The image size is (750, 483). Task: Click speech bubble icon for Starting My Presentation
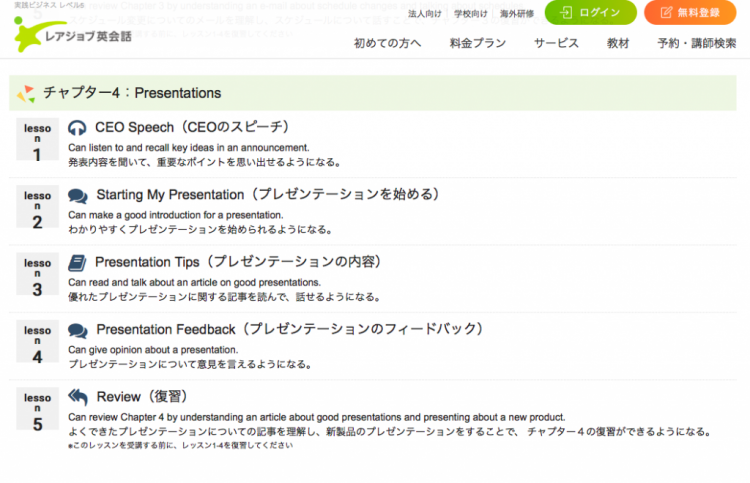(x=78, y=196)
